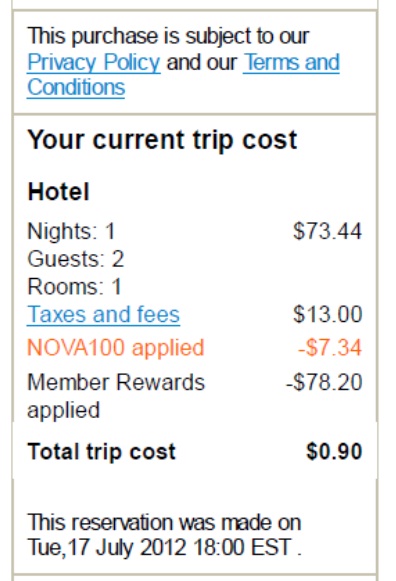Select the 'Your current trip cost' heading

162,140
